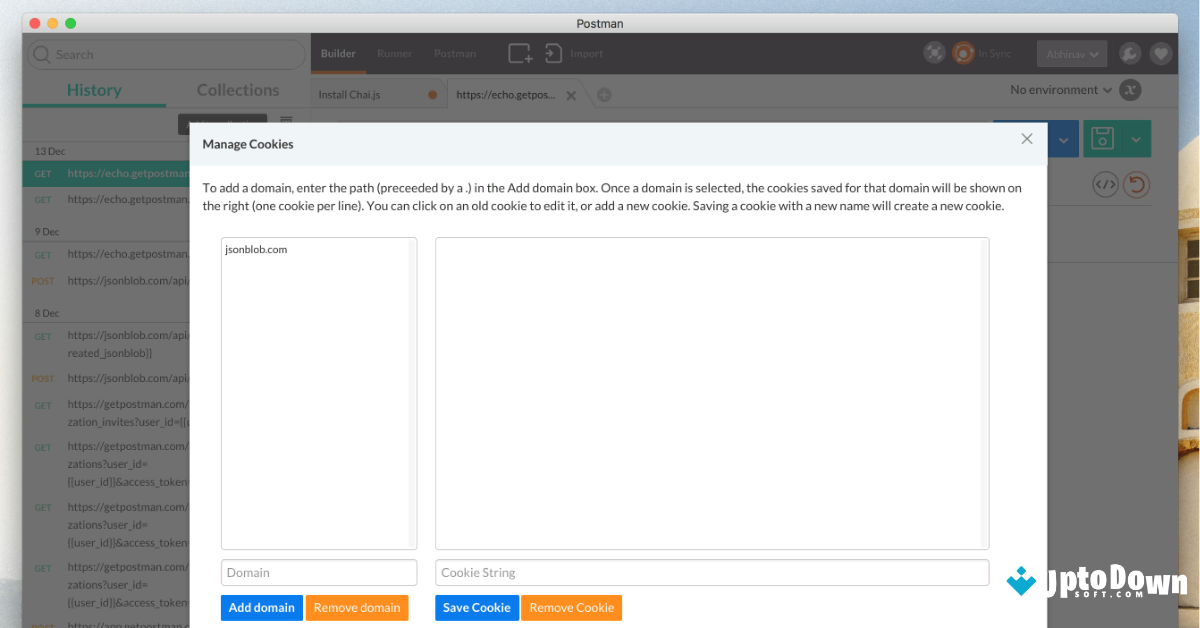Switch to the Builder tab
This screenshot has height=628, width=1200.
click(338, 54)
